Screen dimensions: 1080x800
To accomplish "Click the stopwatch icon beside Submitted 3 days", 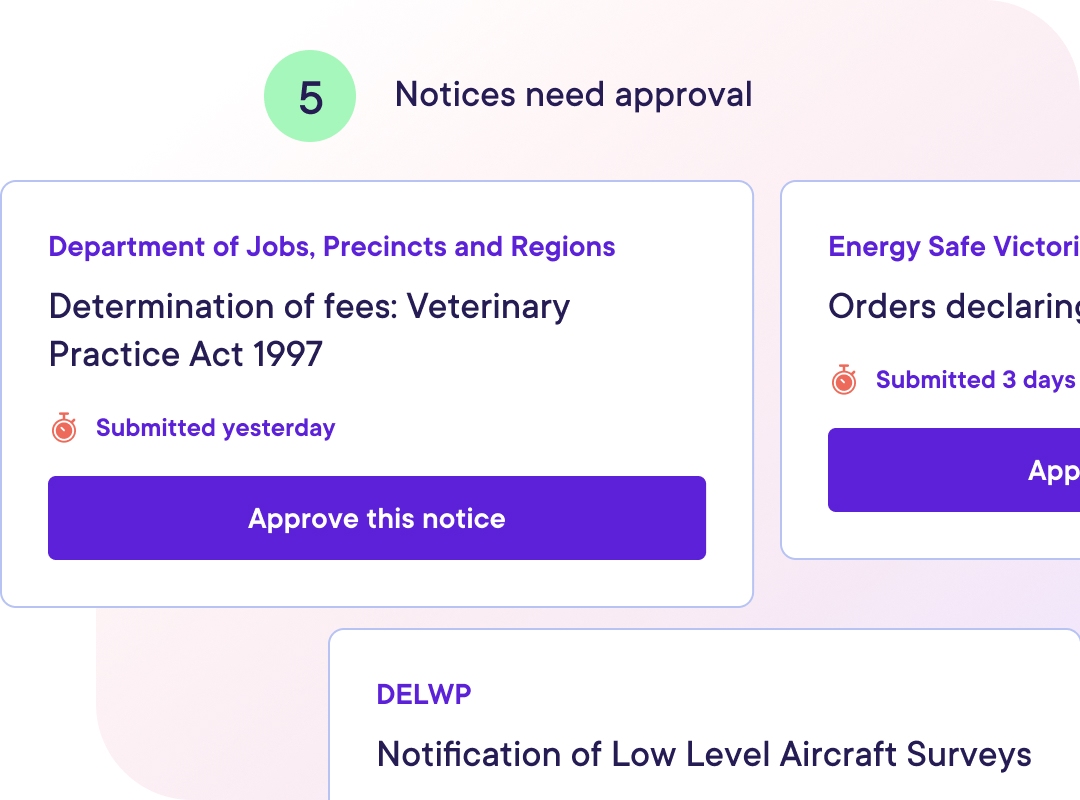I will point(844,380).
